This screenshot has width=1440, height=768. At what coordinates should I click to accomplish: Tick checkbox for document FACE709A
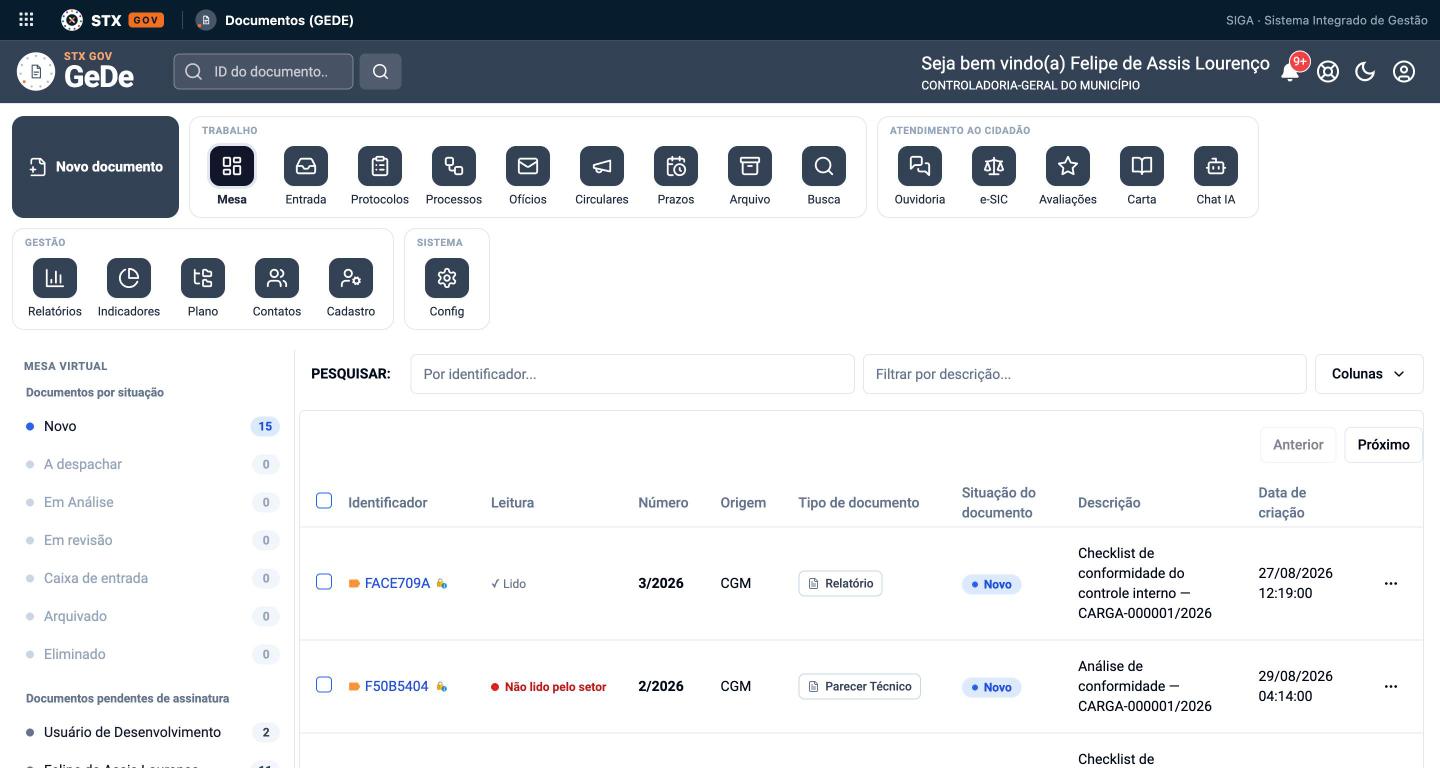(x=324, y=582)
